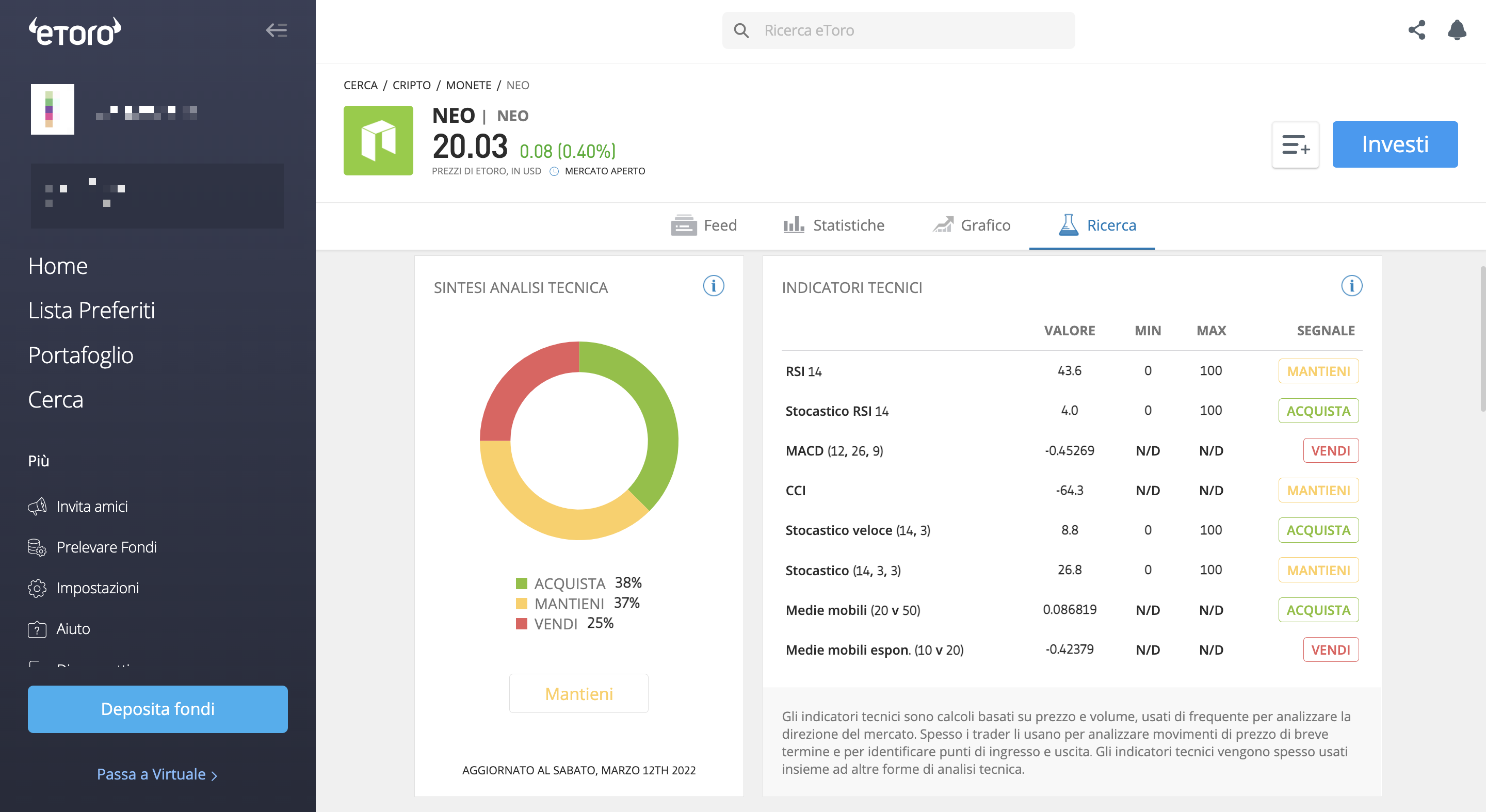Click the Invita amici megaphone icon

(x=37, y=507)
